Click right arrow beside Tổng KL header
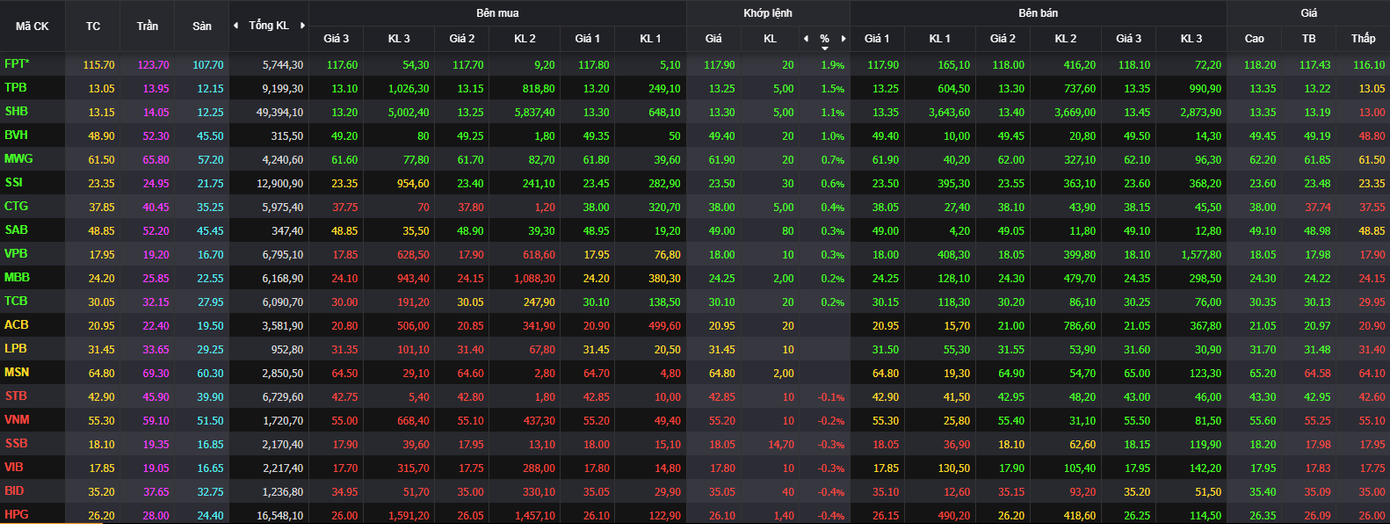The height and width of the screenshot is (524, 1390). tap(303, 25)
